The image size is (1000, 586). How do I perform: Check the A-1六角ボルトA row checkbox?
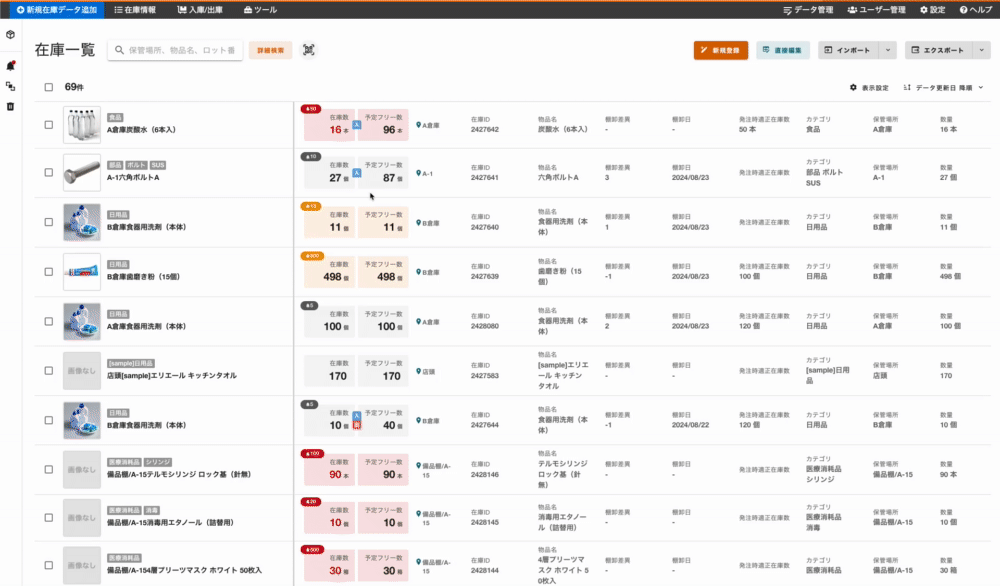48,172
